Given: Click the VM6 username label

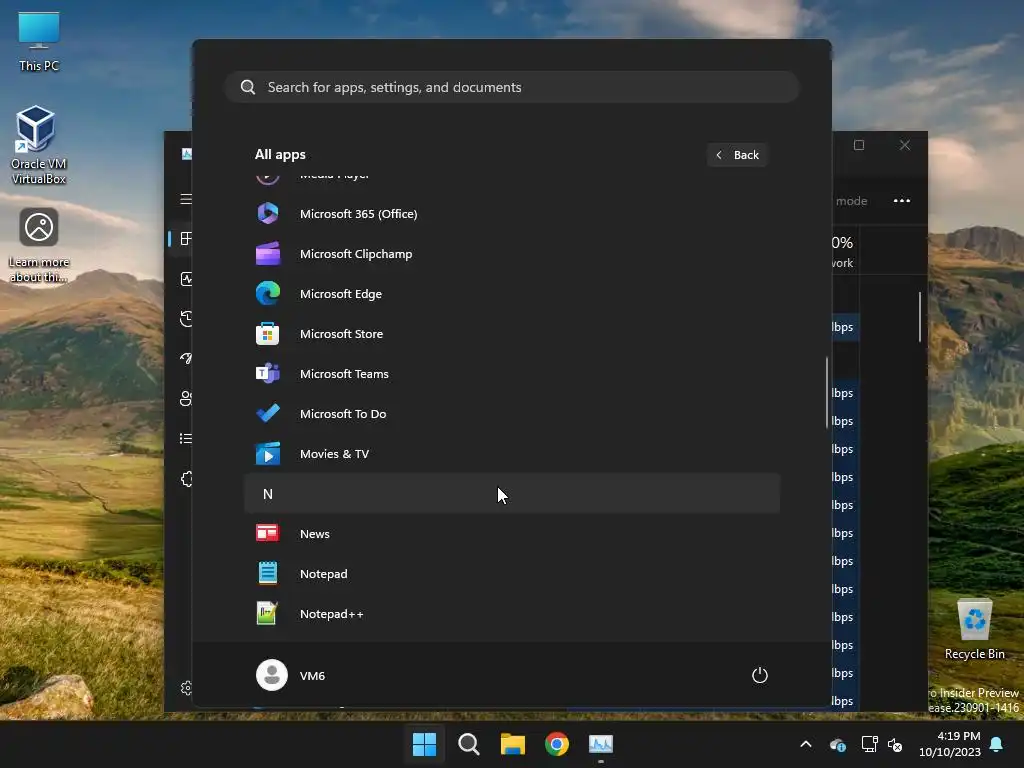Looking at the screenshot, I should (312, 675).
